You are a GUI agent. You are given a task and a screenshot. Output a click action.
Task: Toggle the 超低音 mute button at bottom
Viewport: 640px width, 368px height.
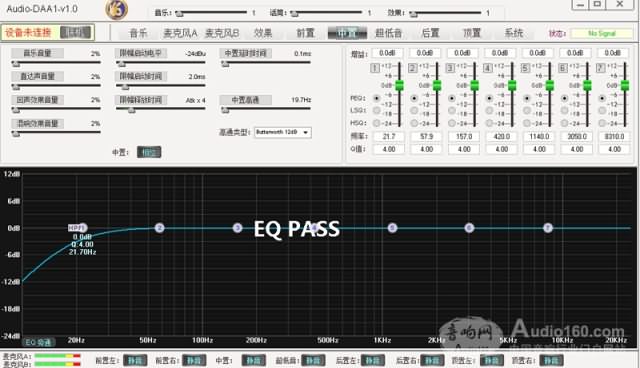point(313,361)
